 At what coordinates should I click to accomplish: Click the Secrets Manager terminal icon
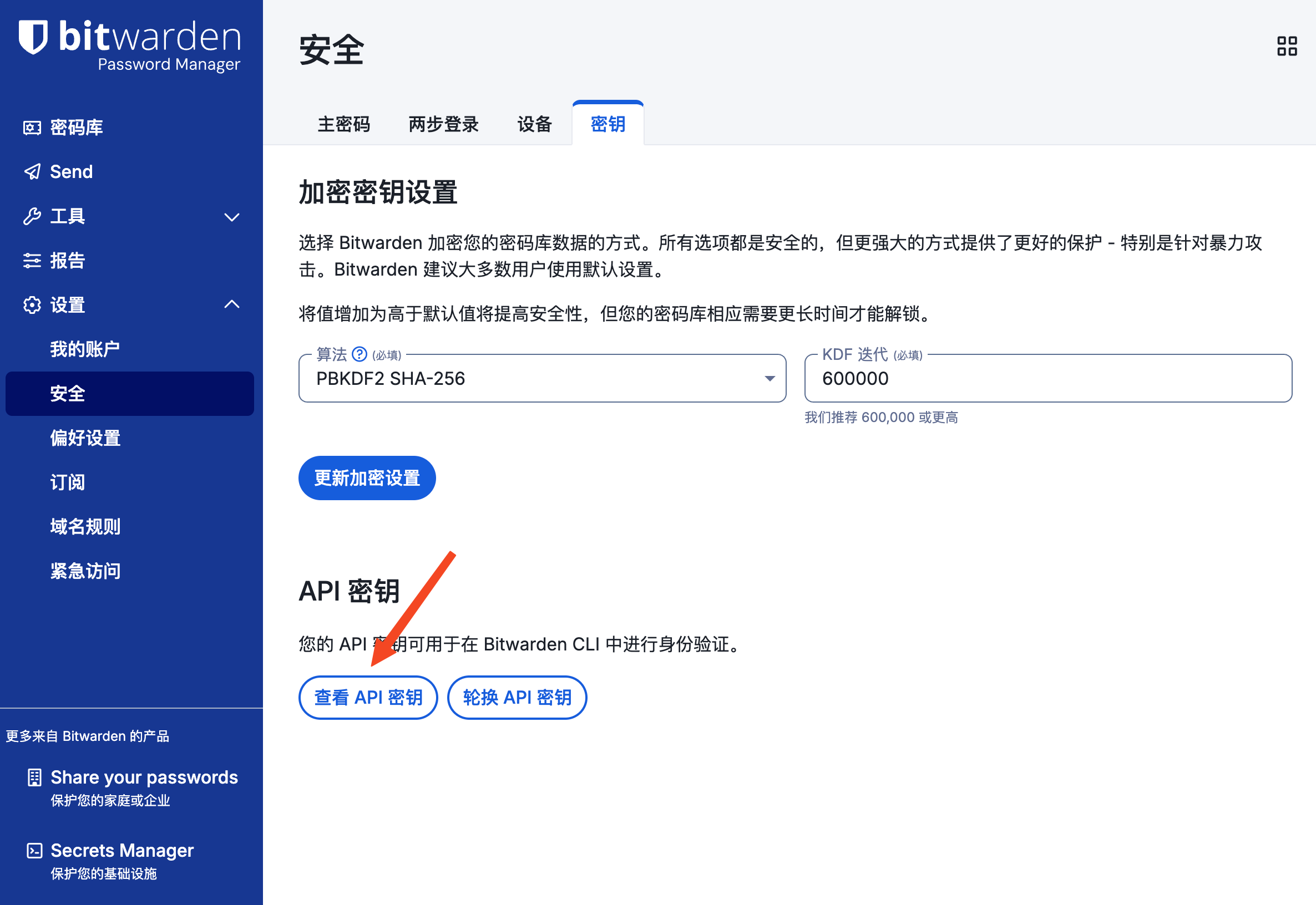point(34,851)
